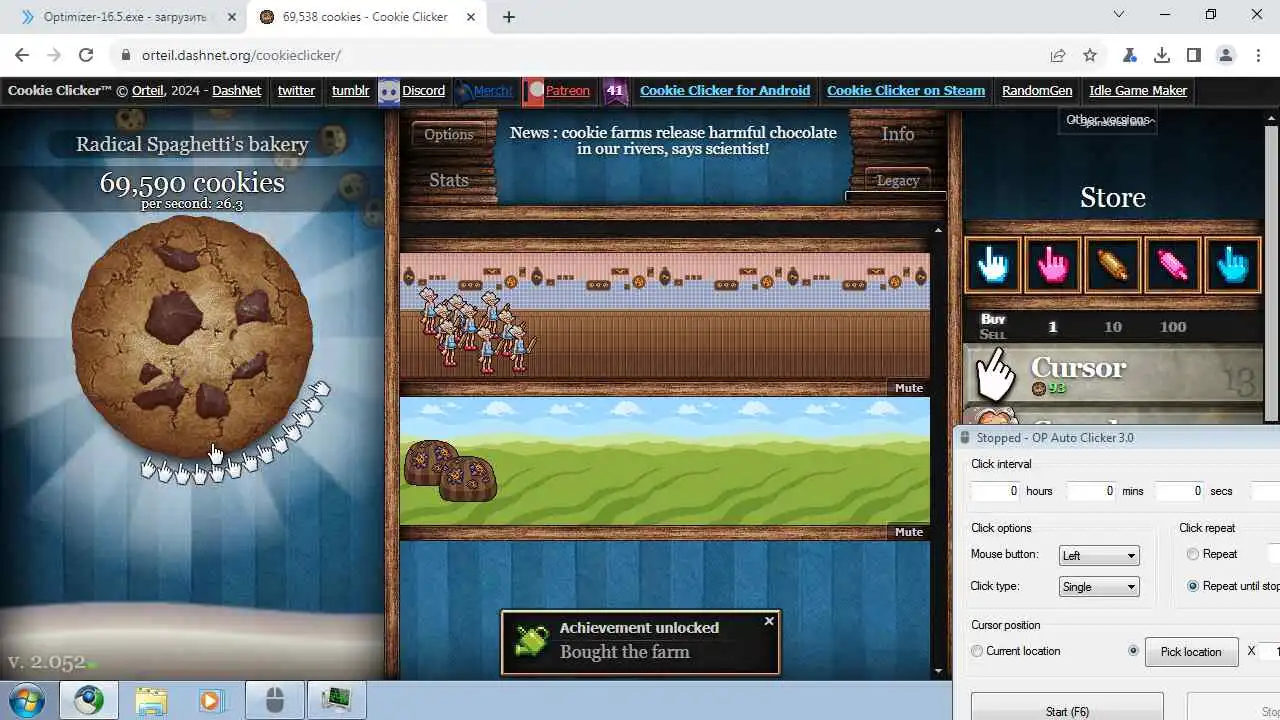The width and height of the screenshot is (1280, 720).
Task: Close the achievement unlocked notification
Action: point(769,621)
